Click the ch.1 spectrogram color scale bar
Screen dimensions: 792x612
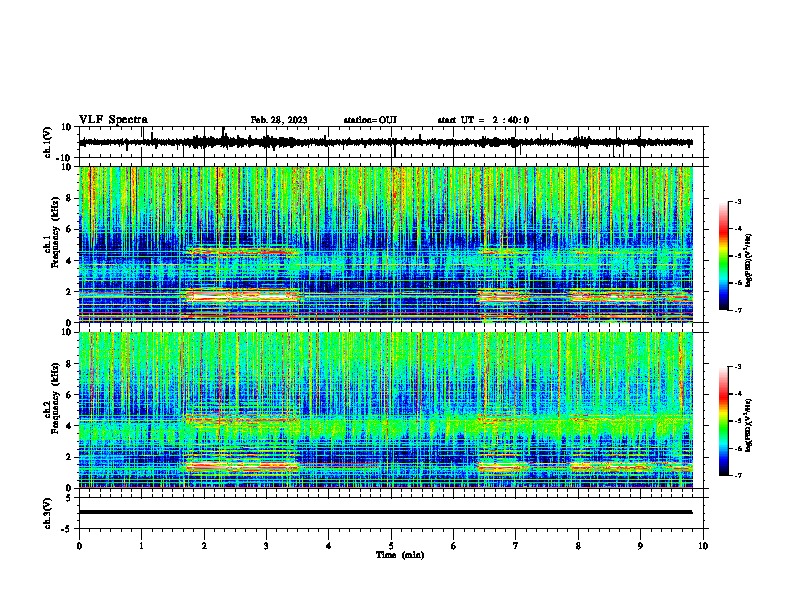pos(724,256)
